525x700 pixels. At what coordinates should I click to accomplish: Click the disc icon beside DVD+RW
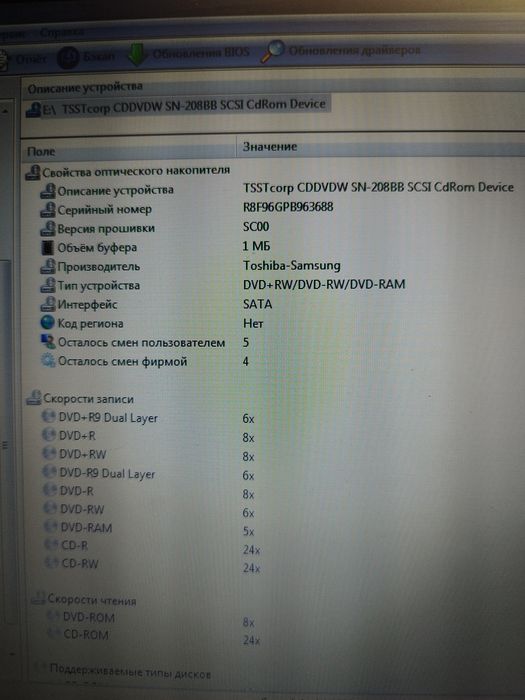pos(49,453)
